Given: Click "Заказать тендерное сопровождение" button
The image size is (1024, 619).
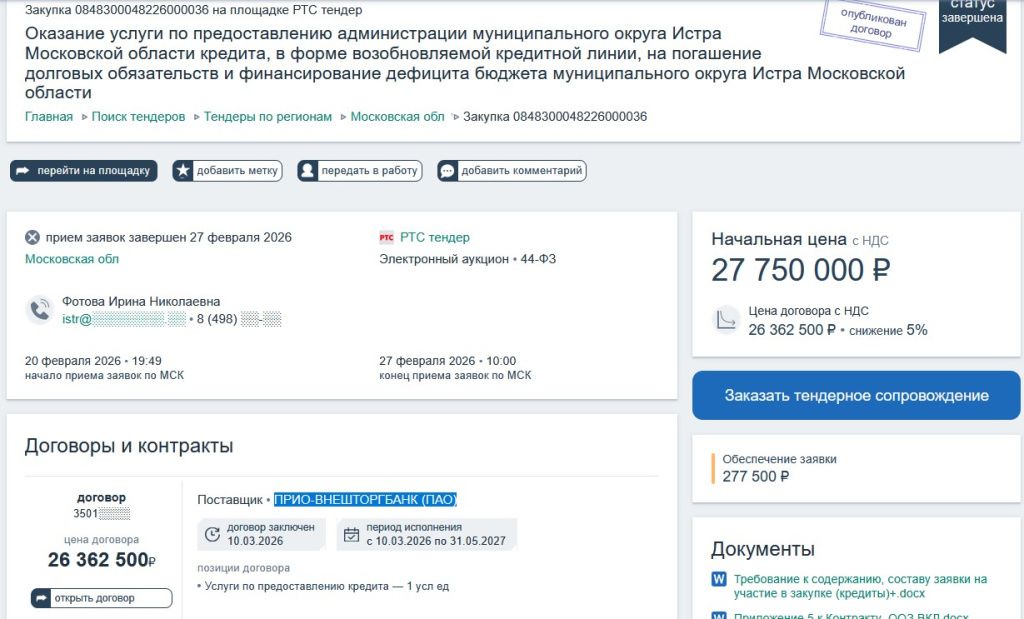Looking at the screenshot, I should tap(855, 395).
